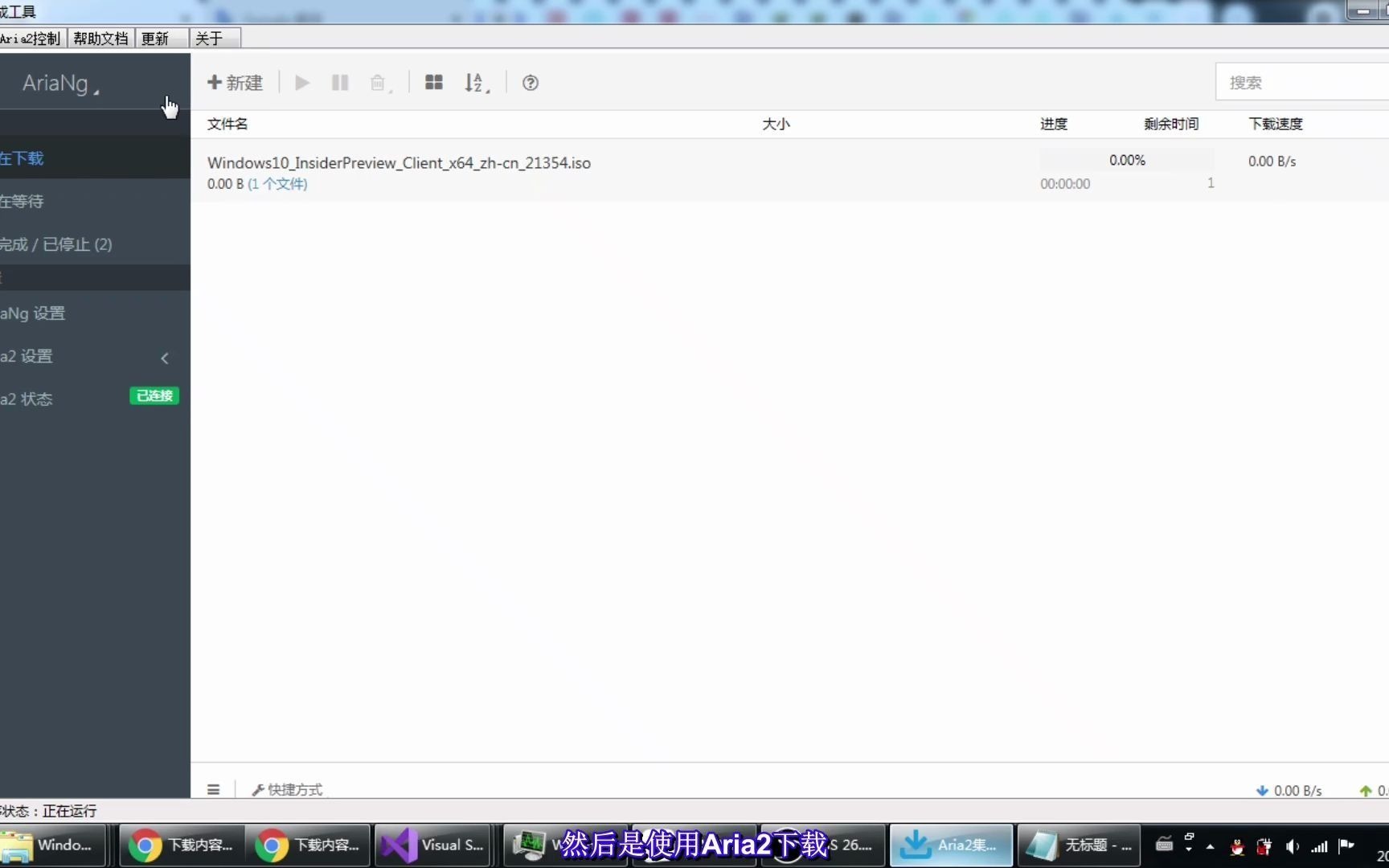Switch to first Chrome 下载内容 taskbar window

(x=181, y=845)
